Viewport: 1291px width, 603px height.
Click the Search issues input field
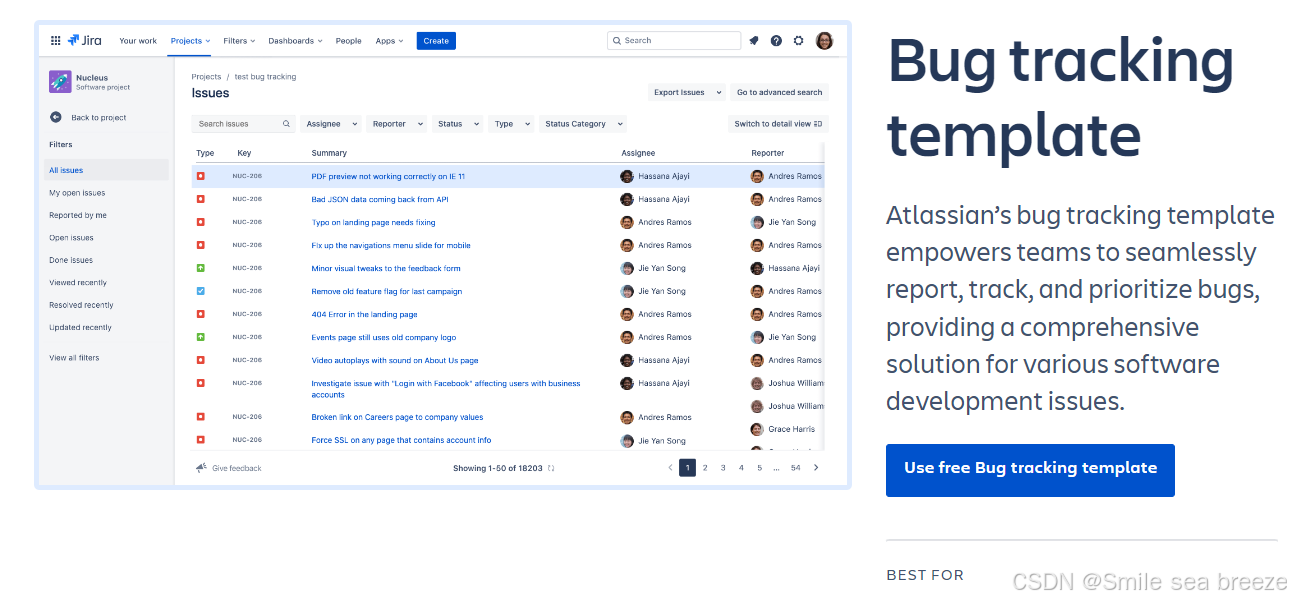[x=244, y=124]
